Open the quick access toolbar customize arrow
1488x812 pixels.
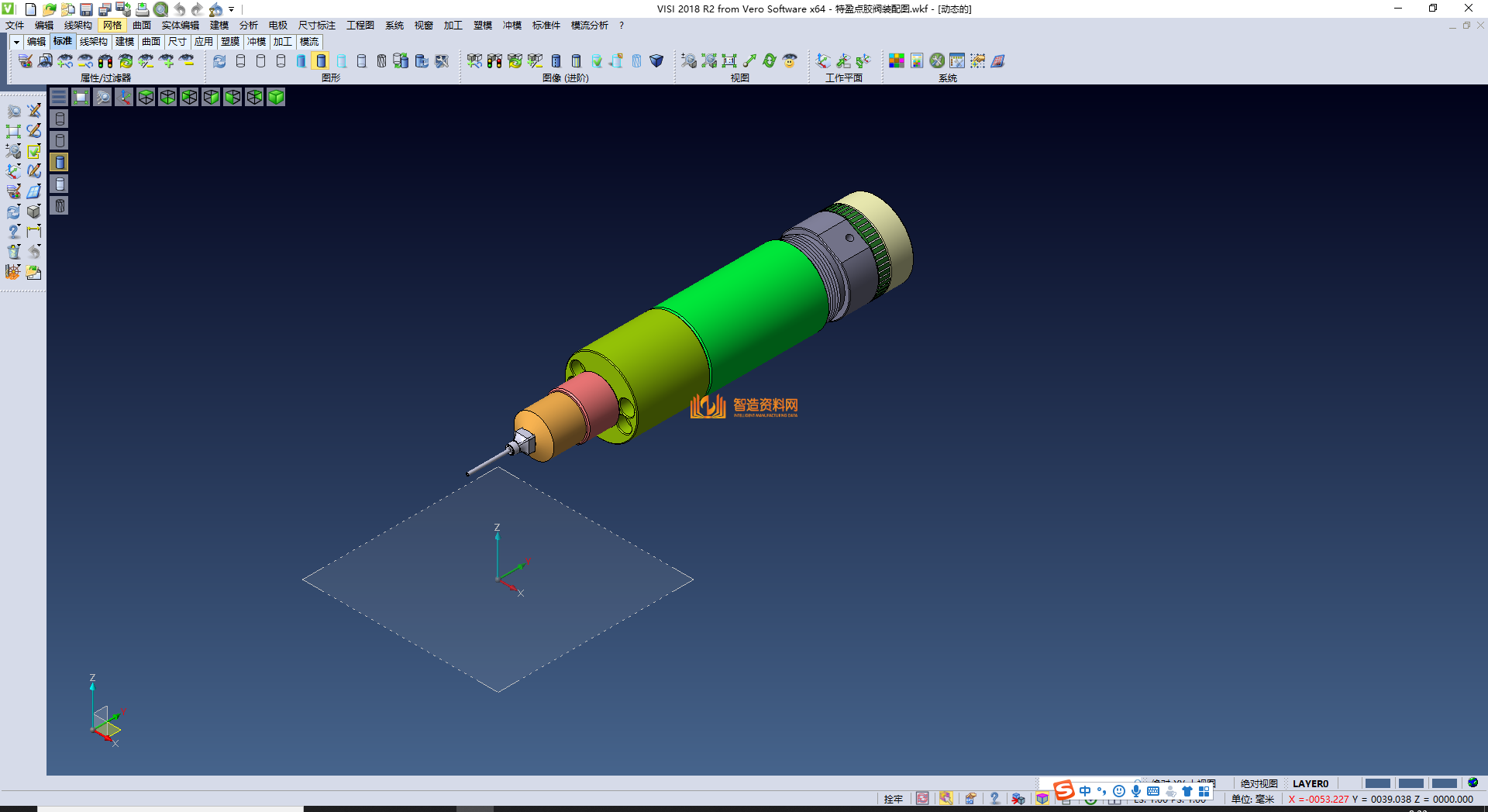pyautogui.click(x=232, y=9)
